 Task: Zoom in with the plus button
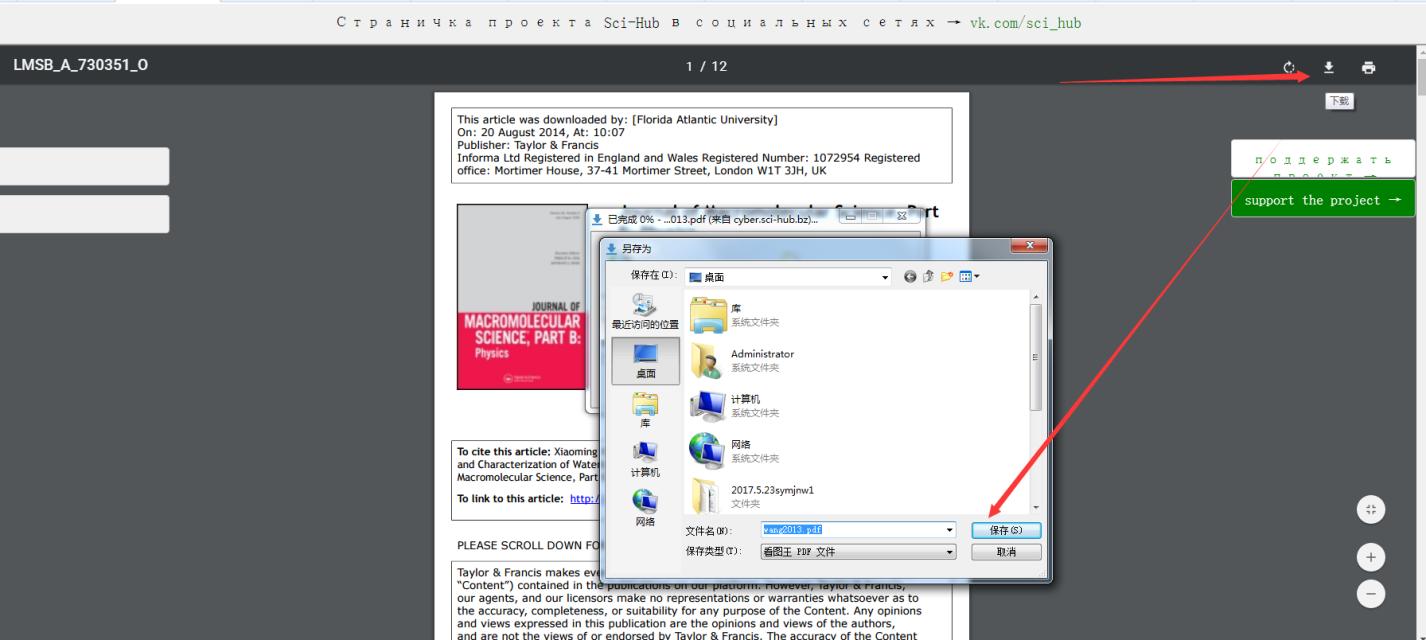pyautogui.click(x=1370, y=557)
